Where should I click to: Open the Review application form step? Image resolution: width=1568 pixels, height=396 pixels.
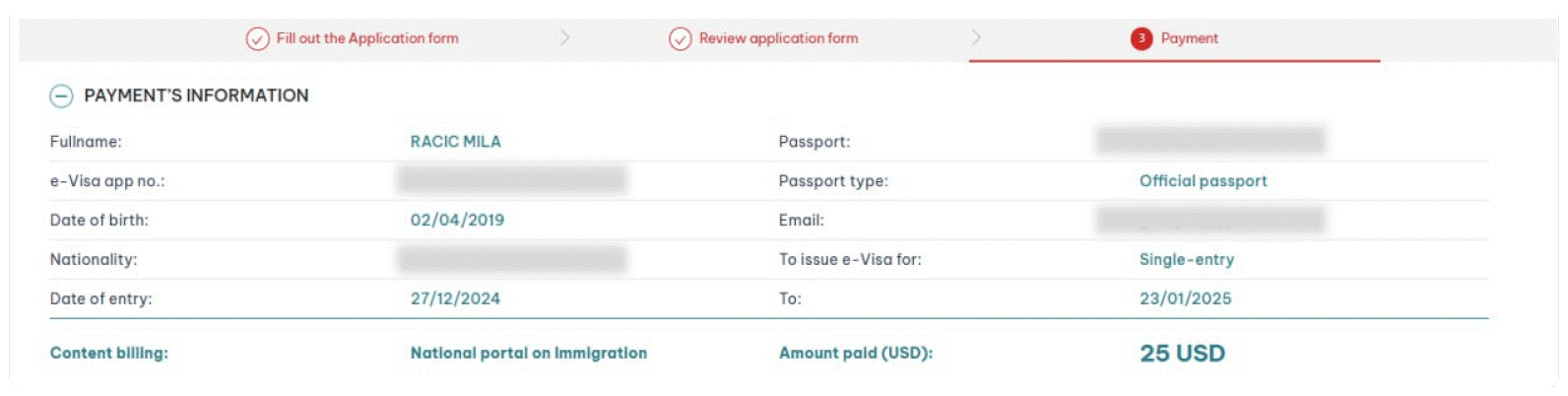coord(778,38)
